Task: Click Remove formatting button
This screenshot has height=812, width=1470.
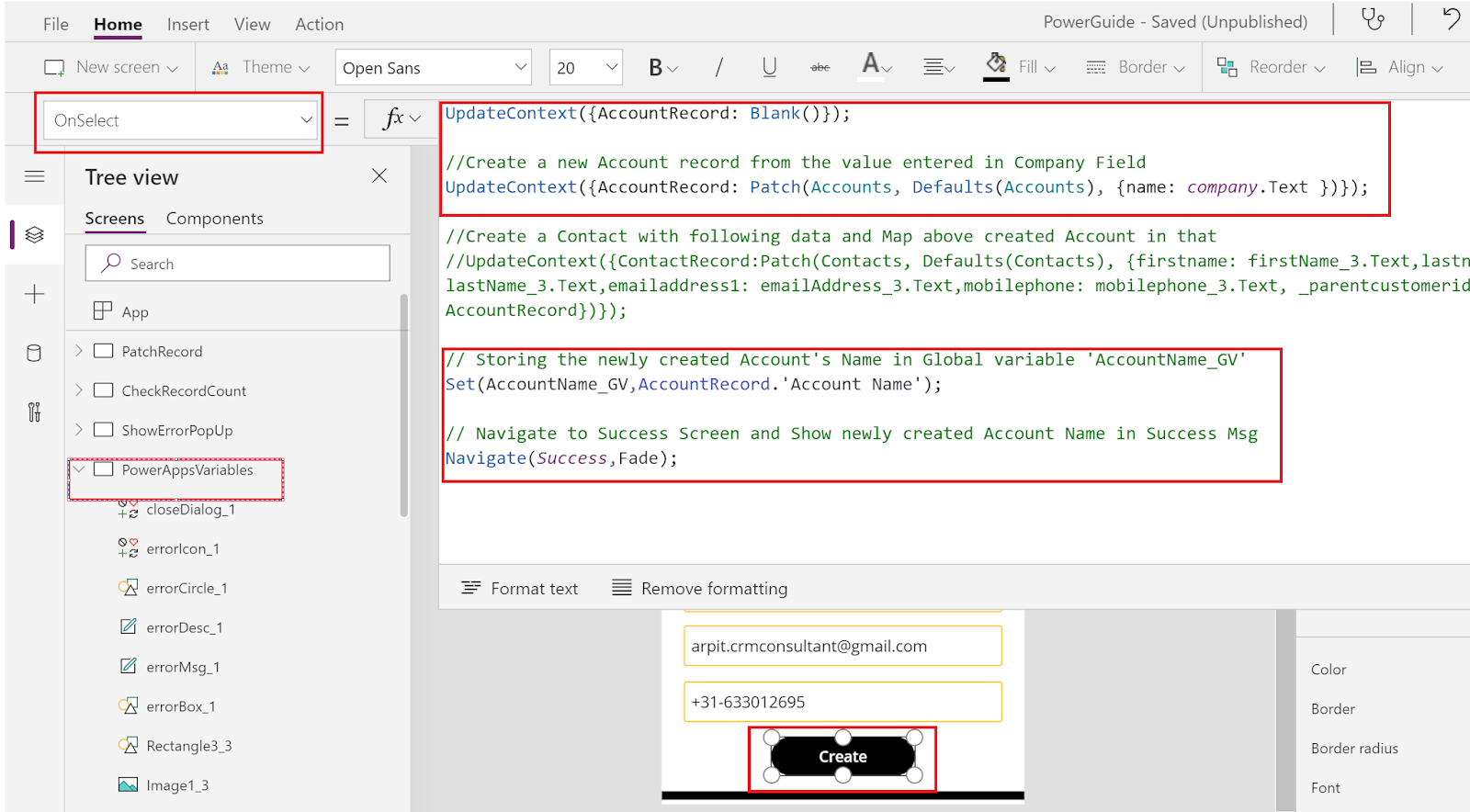Action: pos(700,589)
